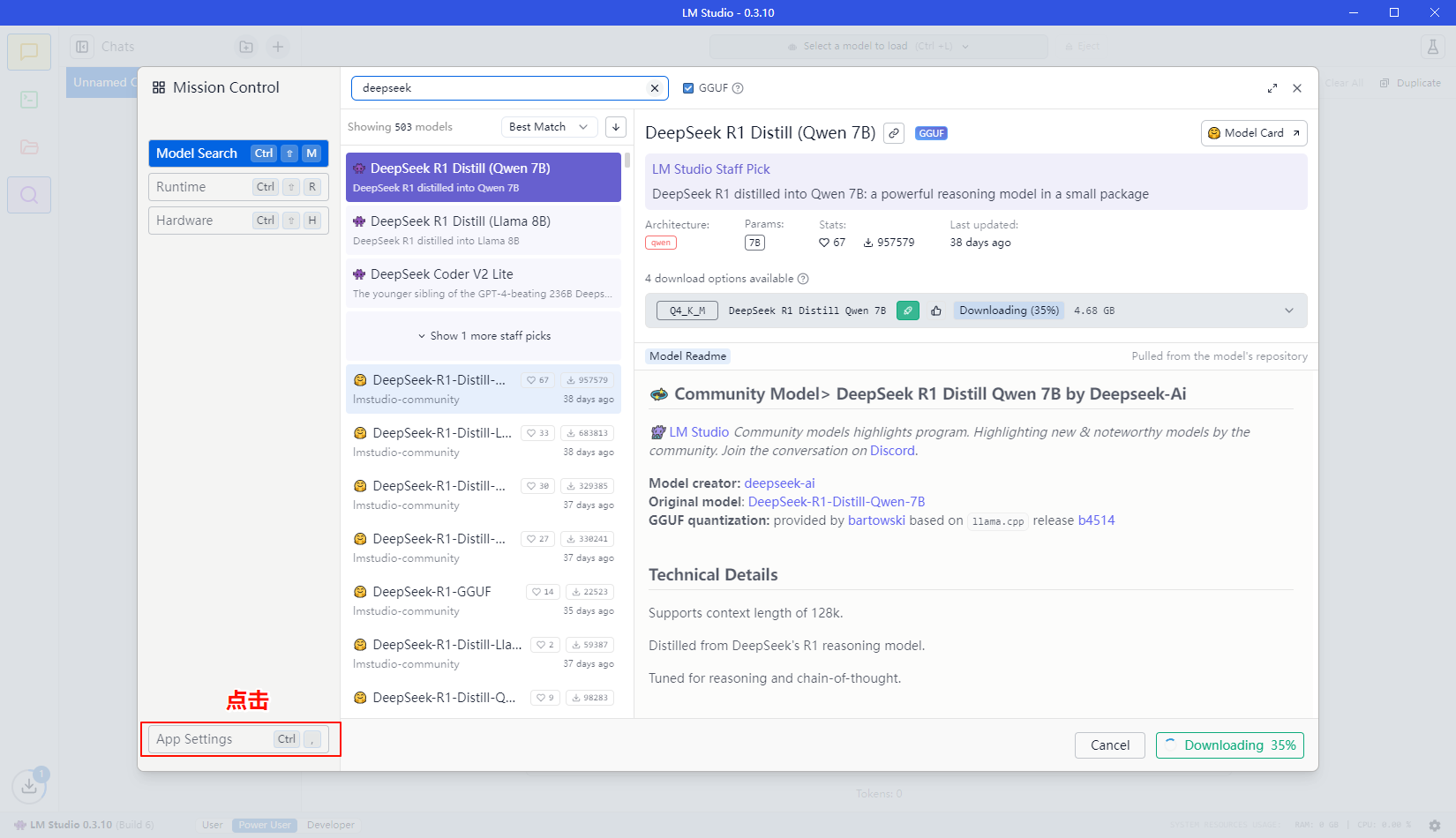Viewport: 1456px width, 838px height.
Task: Clear the deepseek search text with X icon
Action: [654, 88]
